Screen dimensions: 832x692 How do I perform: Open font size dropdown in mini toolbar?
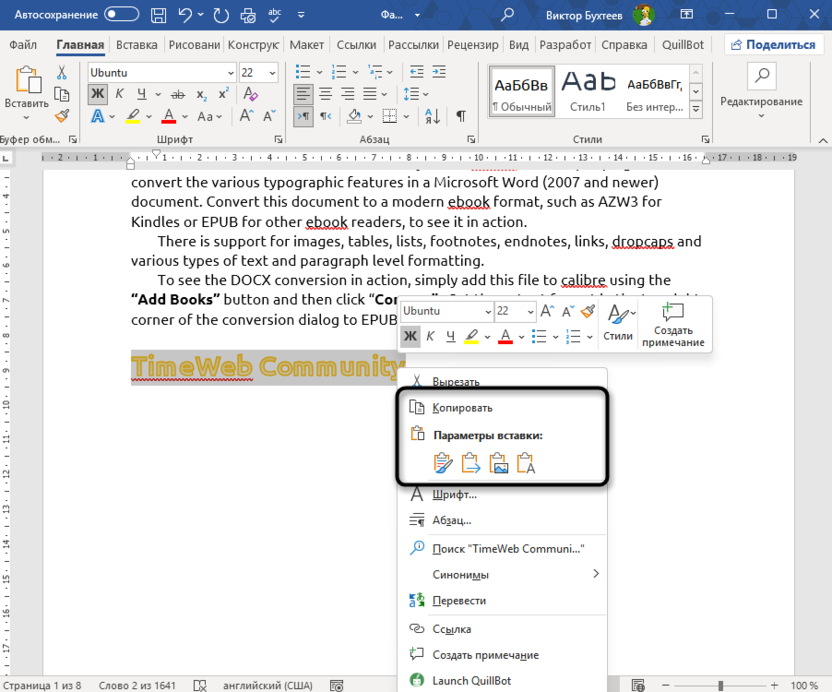(x=528, y=311)
